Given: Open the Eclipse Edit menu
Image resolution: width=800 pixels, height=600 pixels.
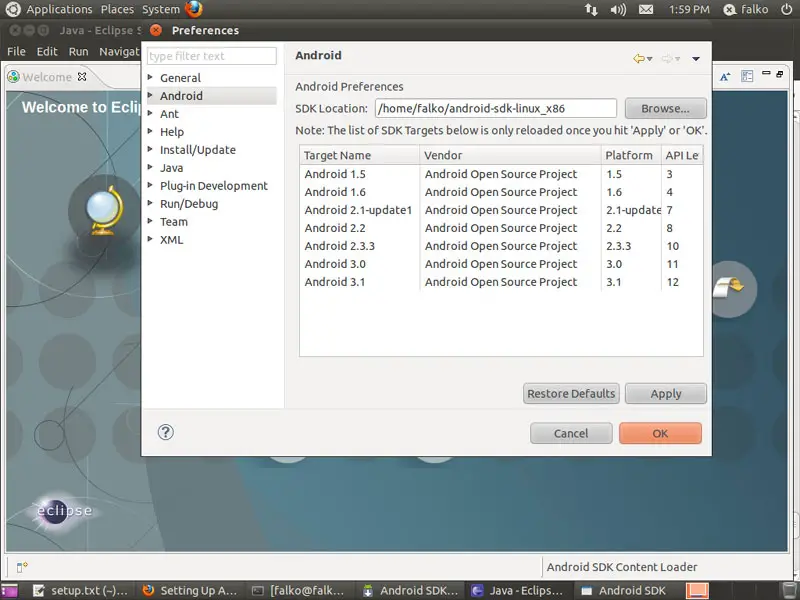Looking at the screenshot, I should (47, 52).
